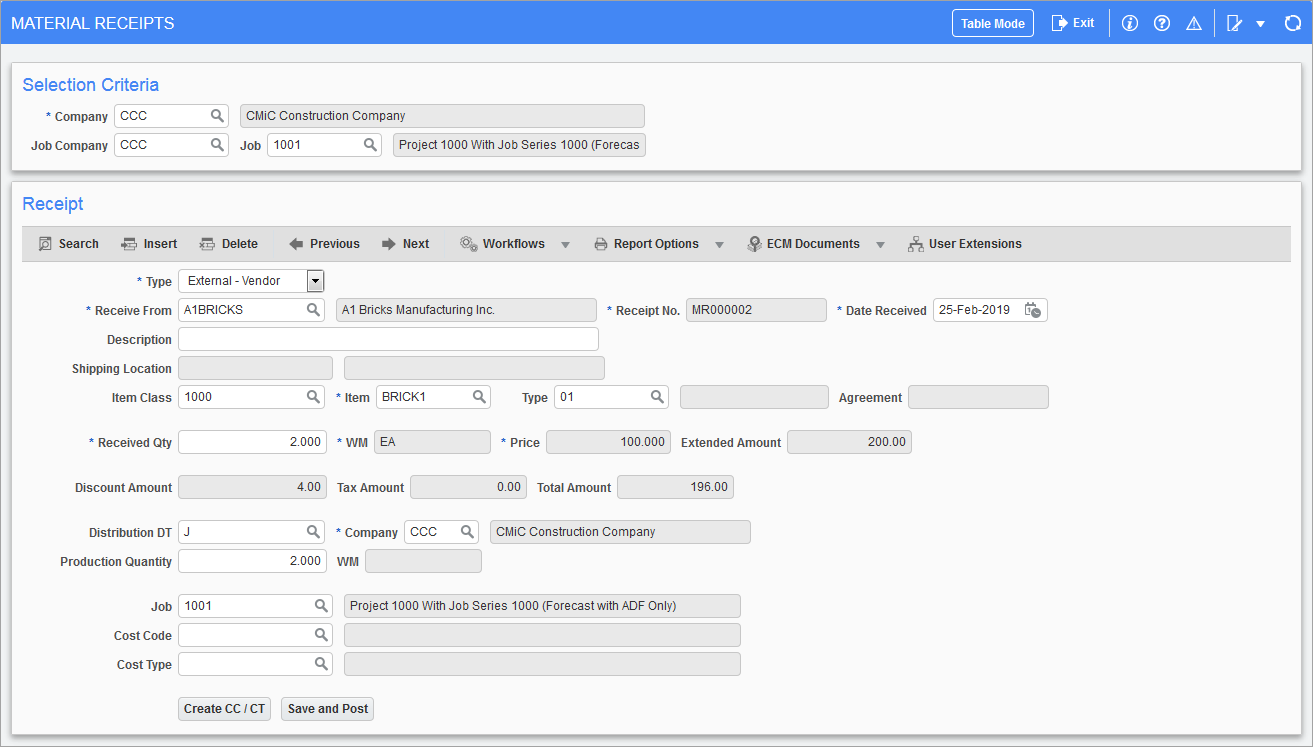Viewport: 1313px width, 747px height.
Task: Open the Date Received calendar picker
Action: click(x=1034, y=309)
